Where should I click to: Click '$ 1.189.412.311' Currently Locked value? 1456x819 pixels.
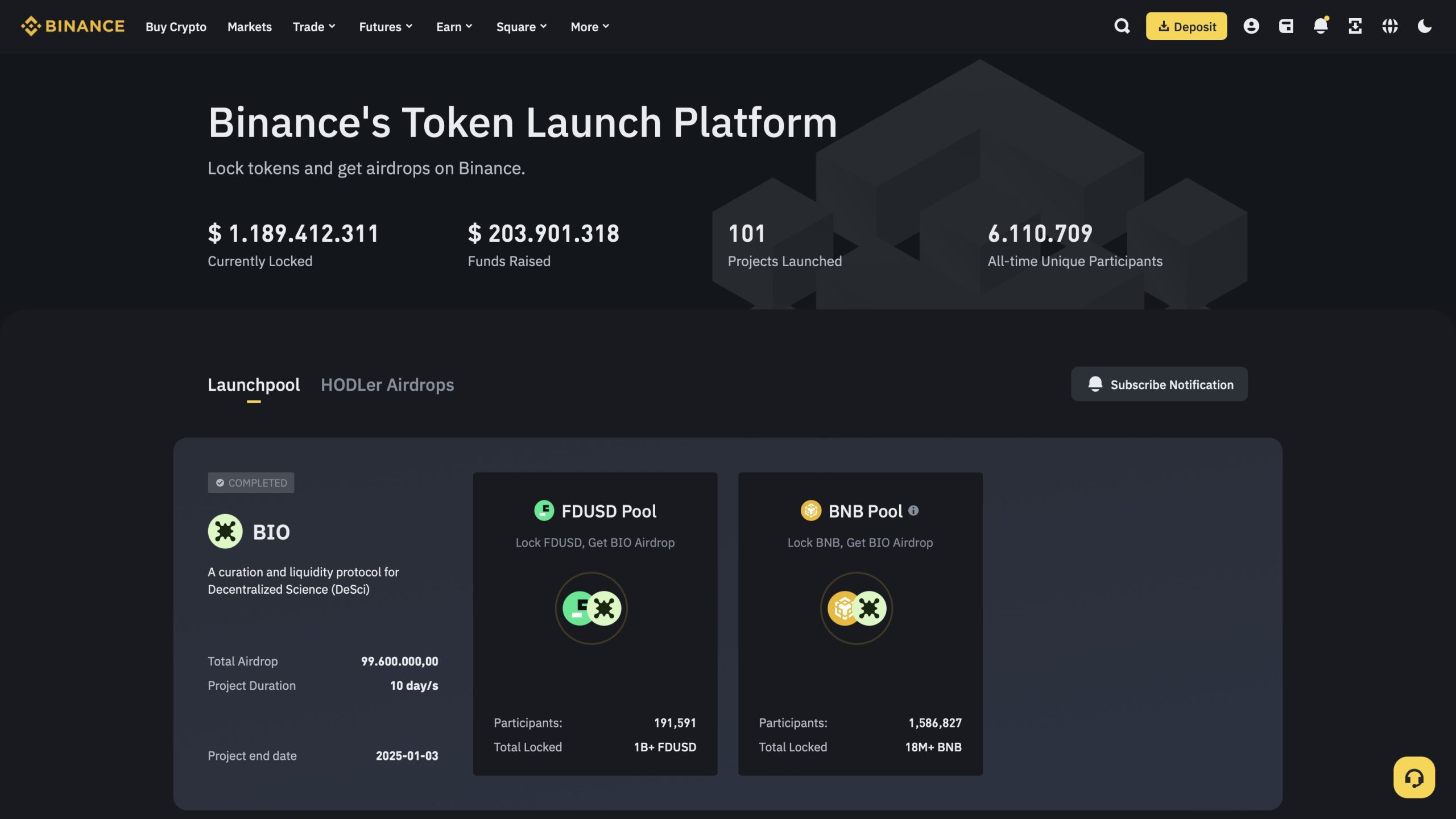(293, 233)
